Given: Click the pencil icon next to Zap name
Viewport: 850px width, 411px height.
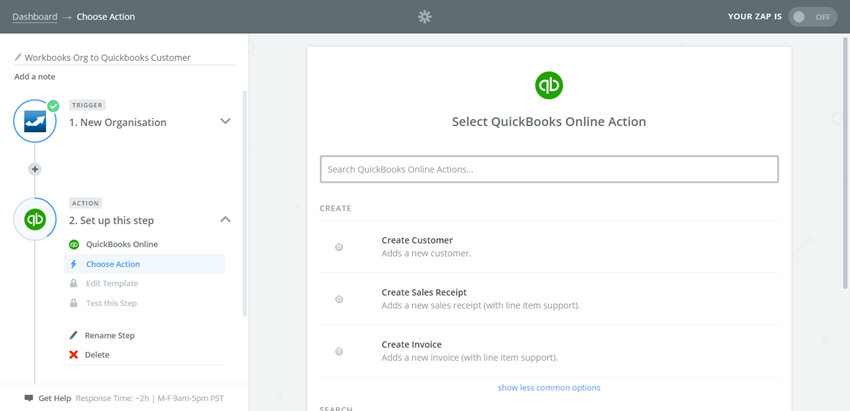Looking at the screenshot, I should pyautogui.click(x=18, y=57).
